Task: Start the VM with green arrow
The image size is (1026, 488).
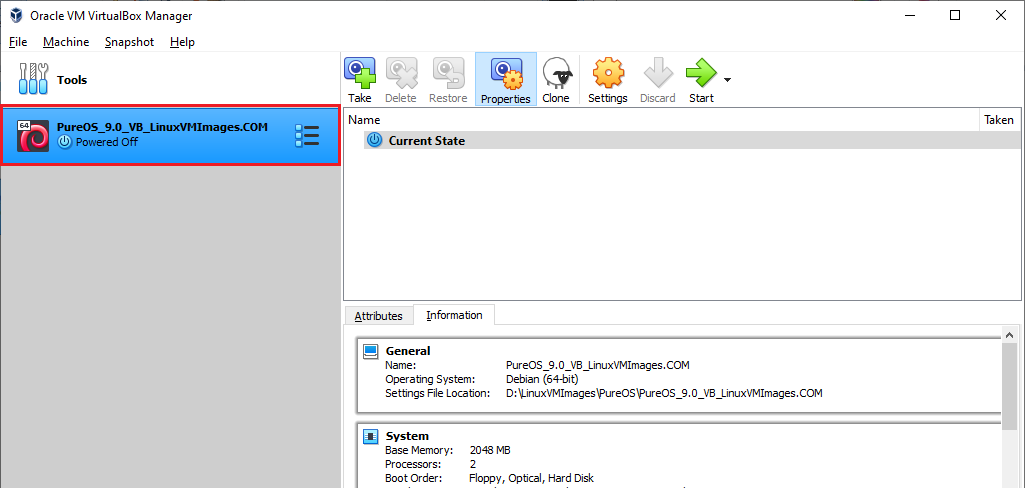Action: [701, 73]
